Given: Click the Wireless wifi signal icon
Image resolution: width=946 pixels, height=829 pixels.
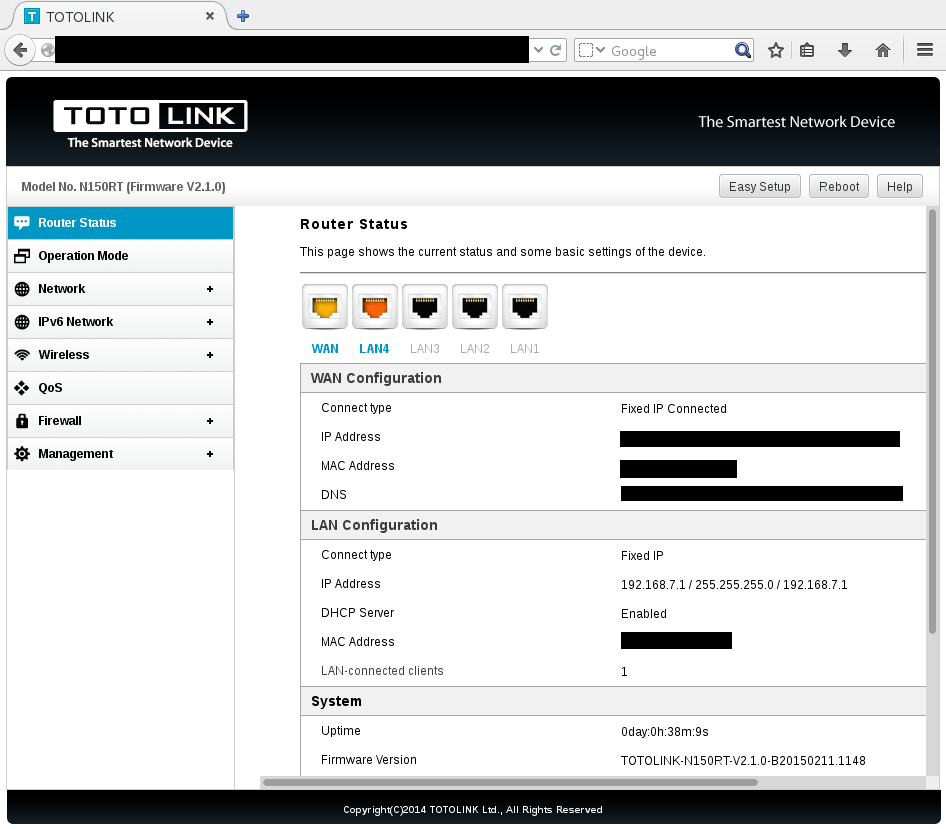Looking at the screenshot, I should point(22,355).
